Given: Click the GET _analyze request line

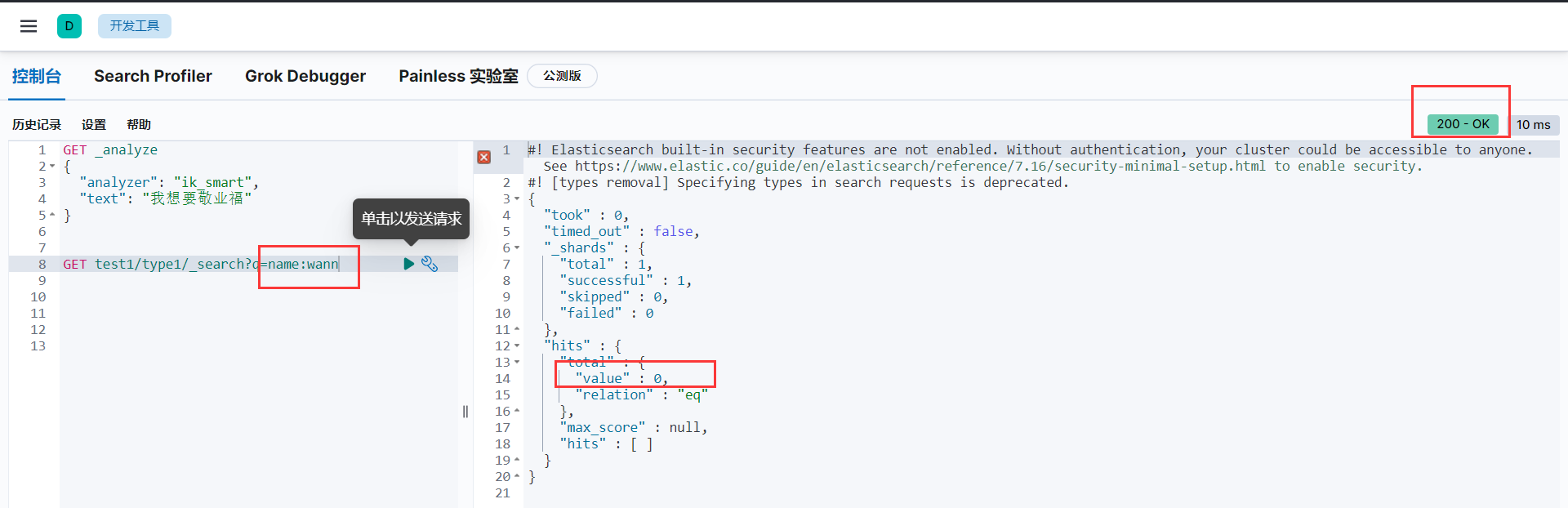Looking at the screenshot, I should [x=110, y=150].
